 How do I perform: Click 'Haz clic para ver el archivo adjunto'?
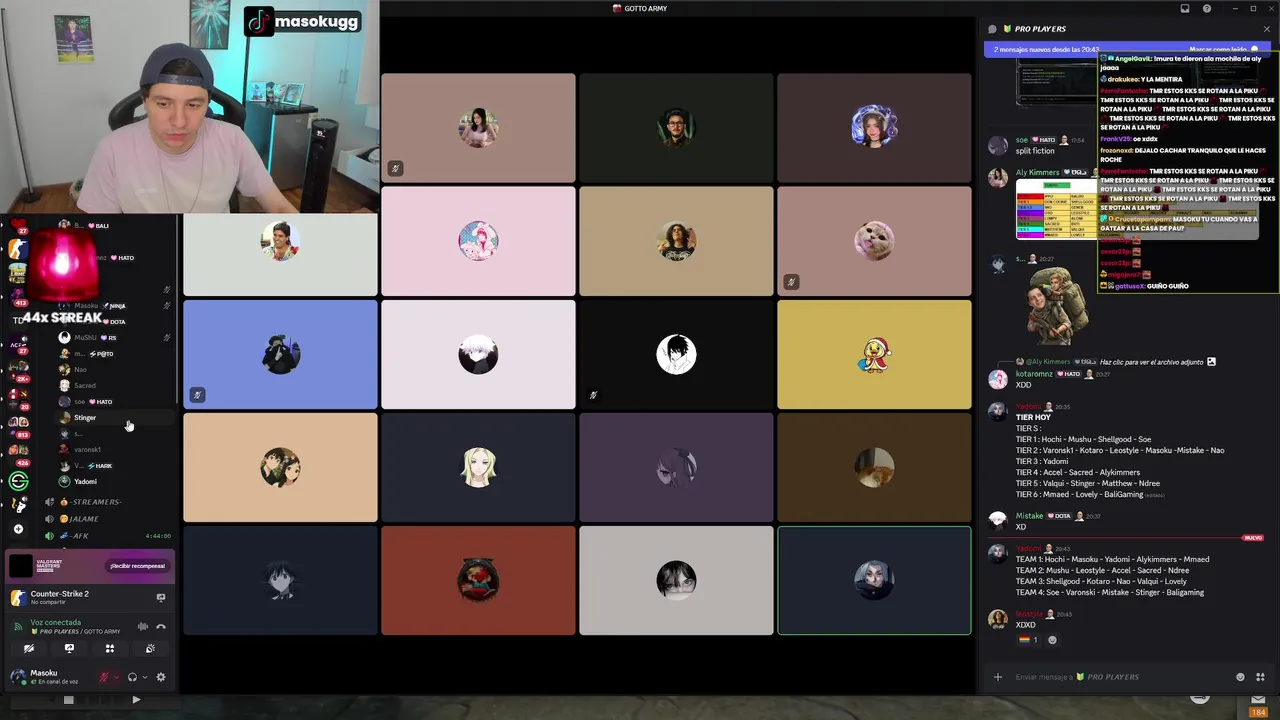coord(1151,361)
